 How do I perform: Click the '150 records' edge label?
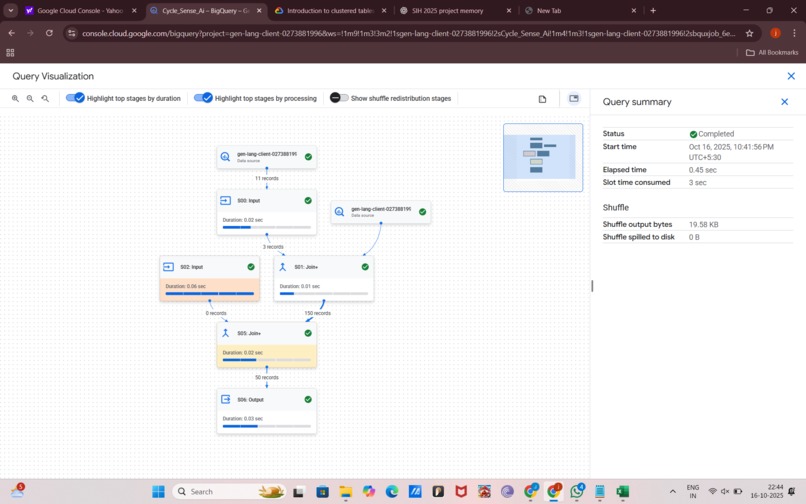click(x=318, y=313)
